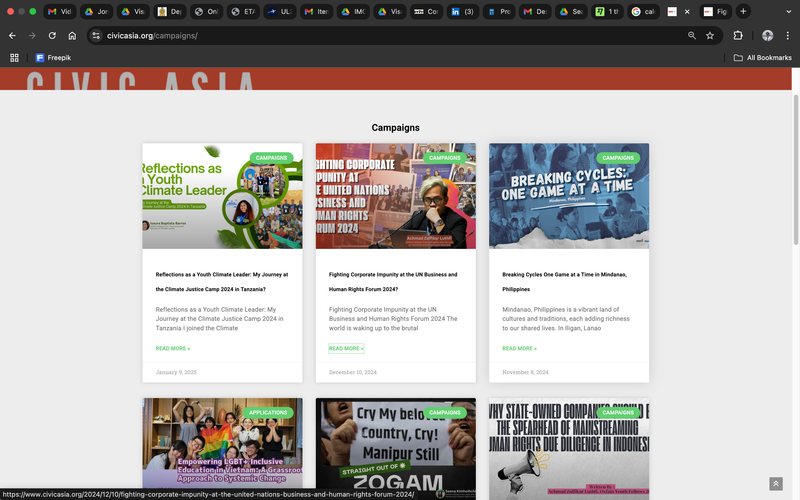Switch to the Drive 'Sec' tab

pyautogui.click(x=571, y=11)
